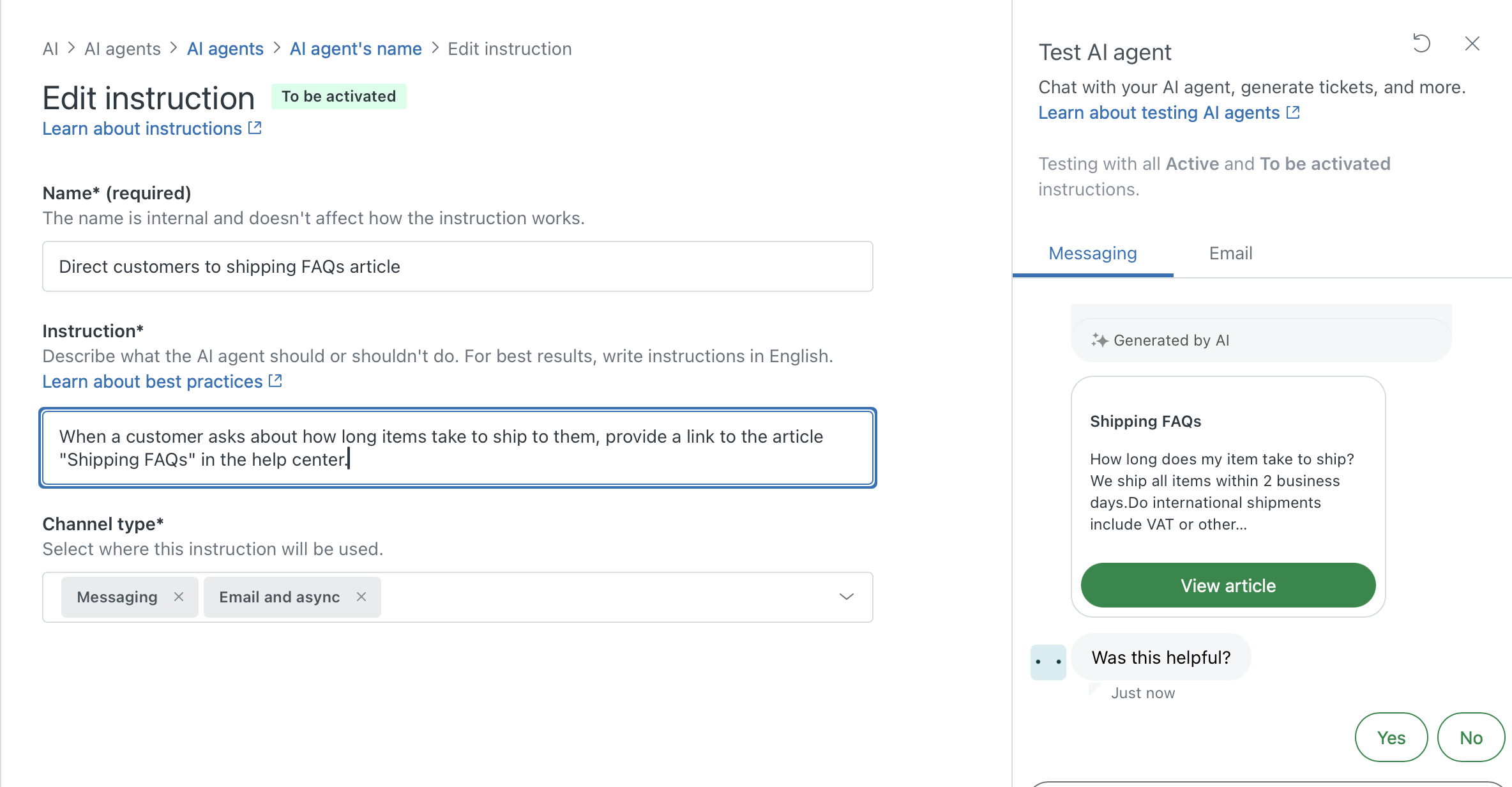This screenshot has width=1512, height=787.
Task: Navigate to AI agent's name breadcrumb
Action: (356, 49)
